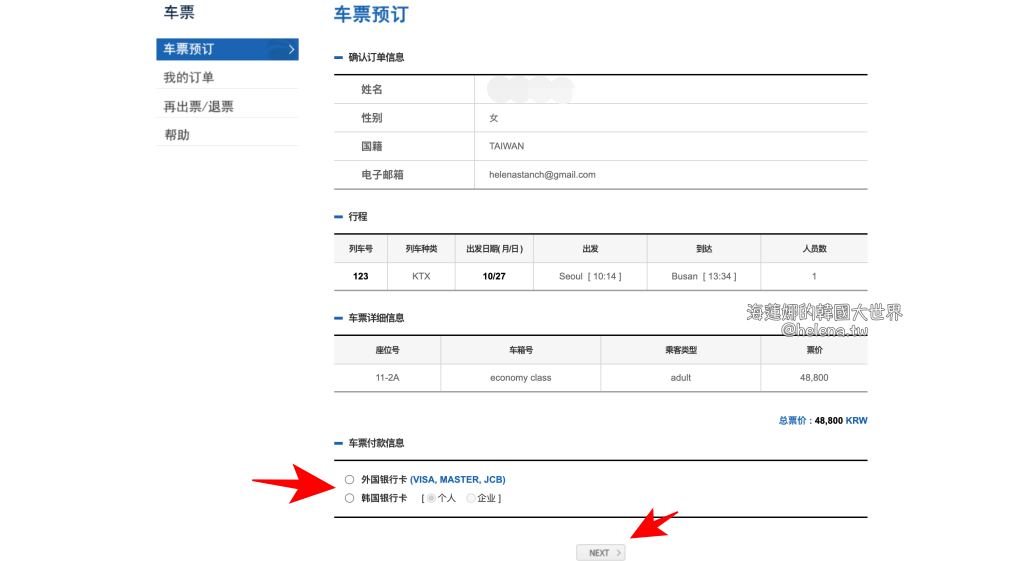Image resolution: width=1024 pixels, height=561 pixels.
Task: Choose the 企业 radio option
Action: tap(471, 498)
